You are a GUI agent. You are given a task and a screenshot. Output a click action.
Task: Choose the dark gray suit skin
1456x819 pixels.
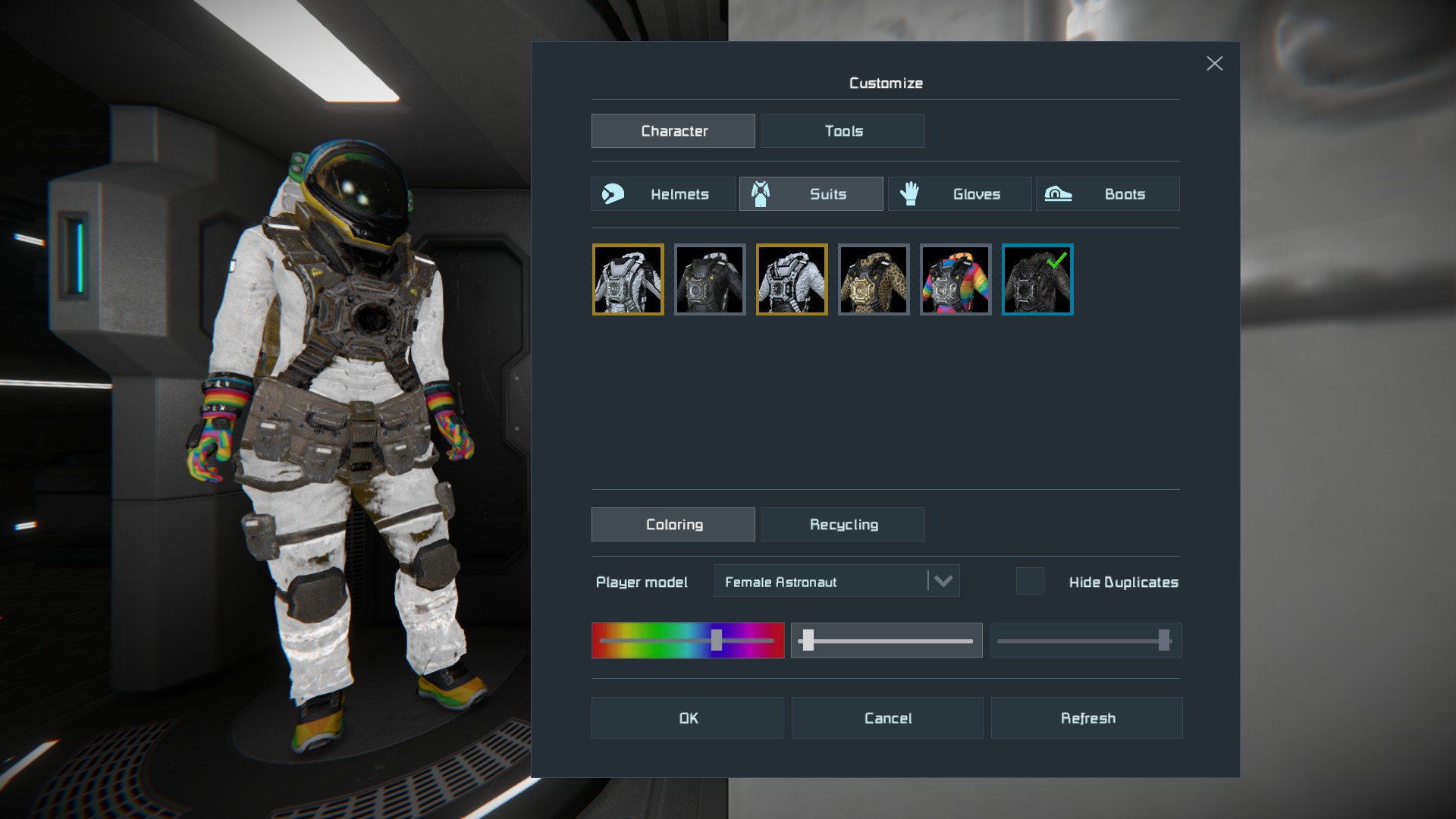(710, 279)
